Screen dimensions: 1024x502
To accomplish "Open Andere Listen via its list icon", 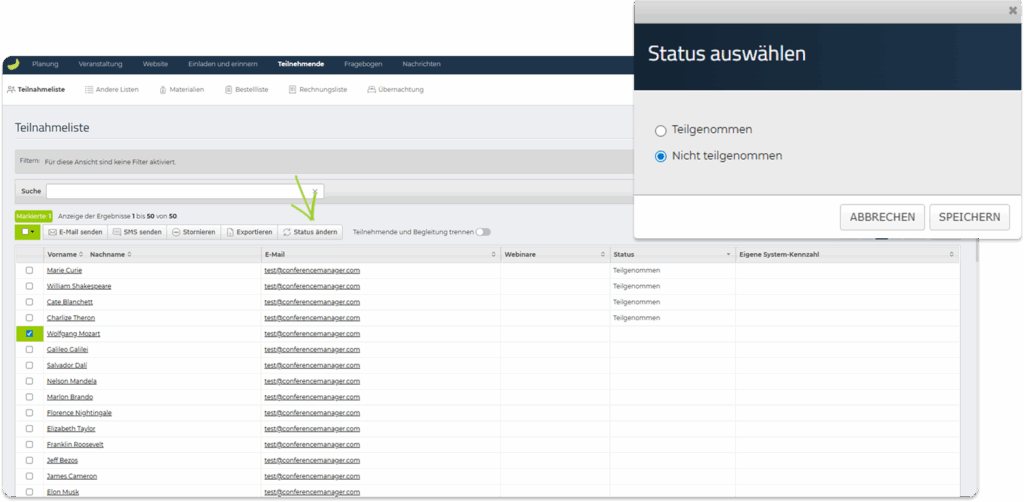I will click(x=89, y=90).
